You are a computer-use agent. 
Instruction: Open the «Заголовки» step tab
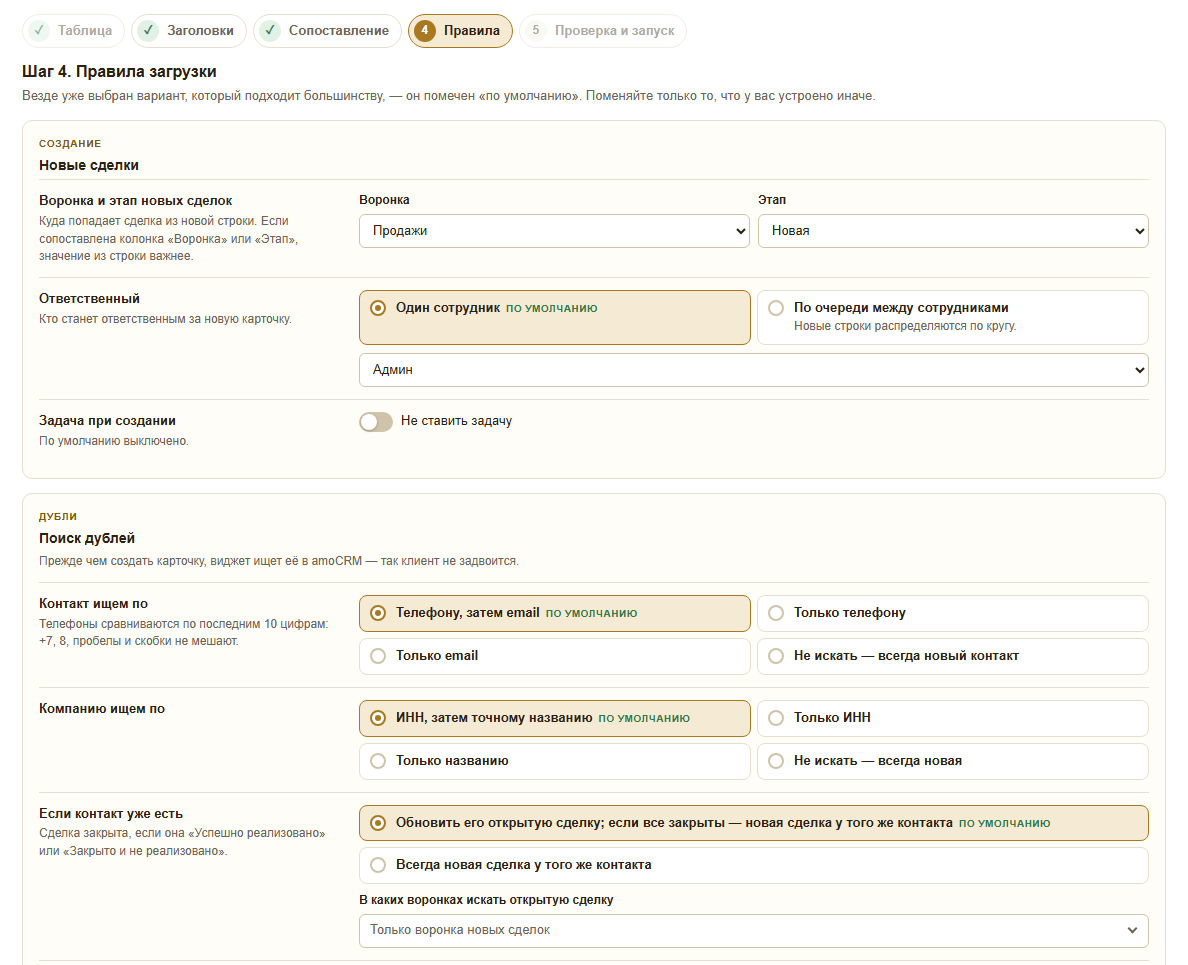click(x=189, y=31)
